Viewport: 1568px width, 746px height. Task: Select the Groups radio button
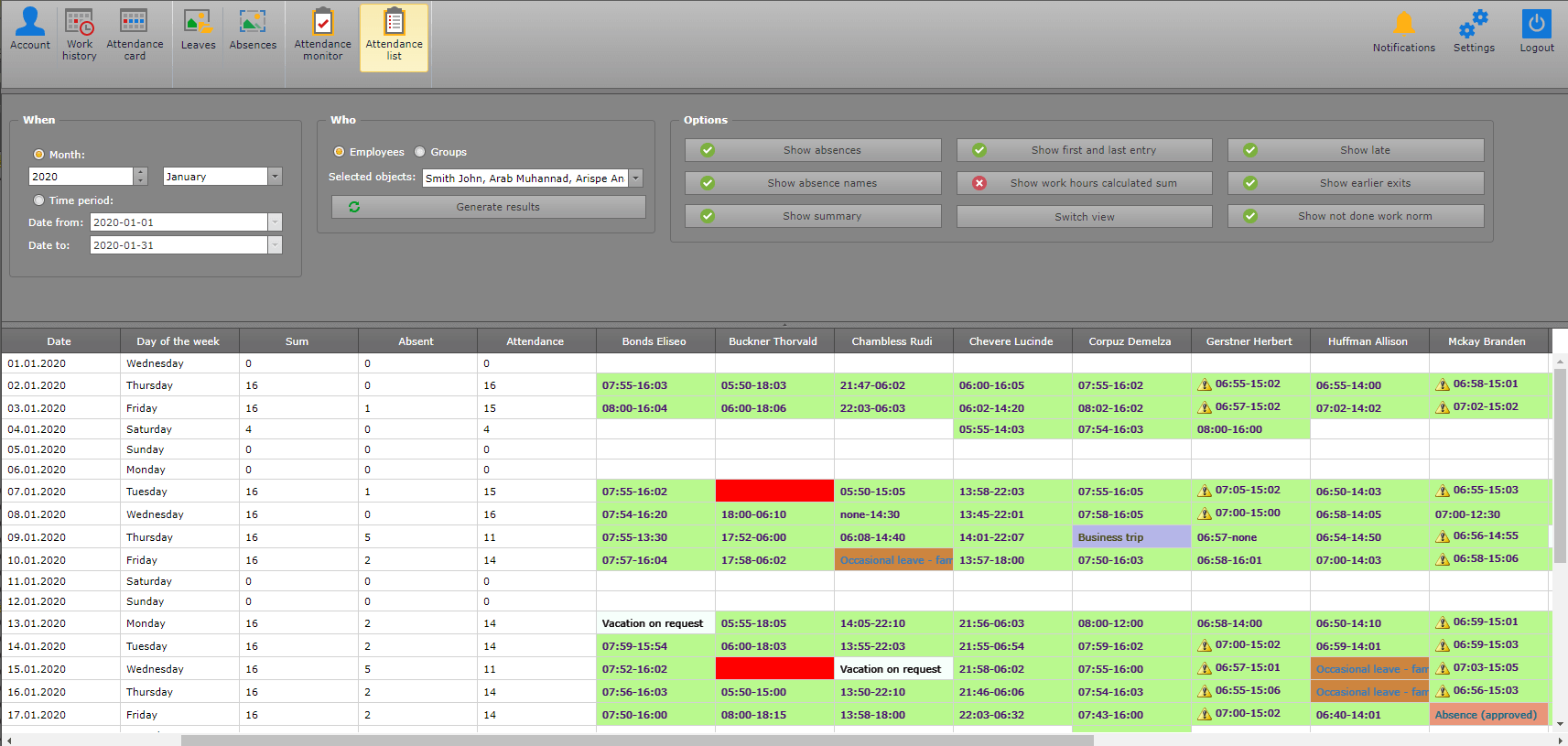click(x=420, y=152)
